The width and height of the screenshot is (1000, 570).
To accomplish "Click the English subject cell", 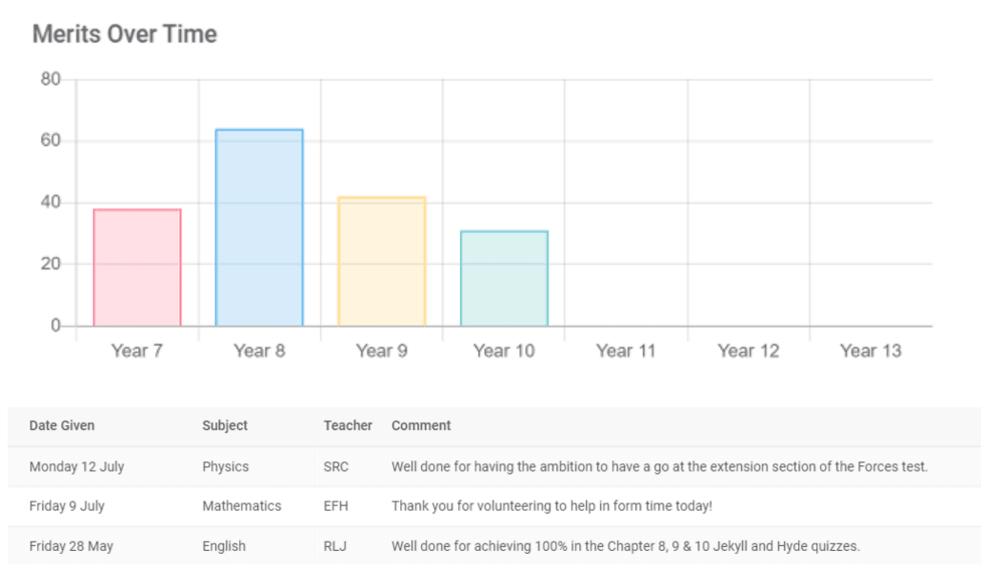I will tap(224, 546).
